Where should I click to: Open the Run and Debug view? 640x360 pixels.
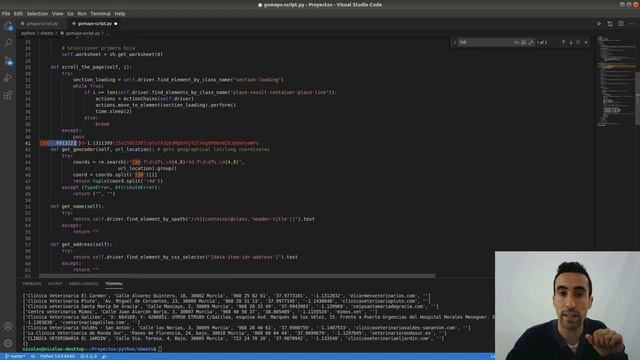pos(8,78)
